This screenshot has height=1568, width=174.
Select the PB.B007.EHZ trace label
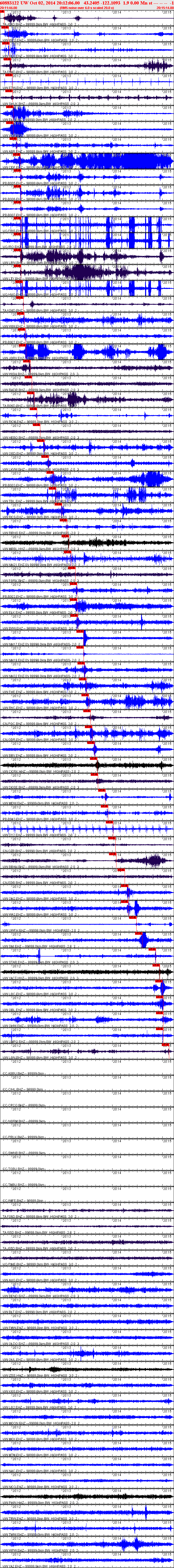(x=40, y=215)
